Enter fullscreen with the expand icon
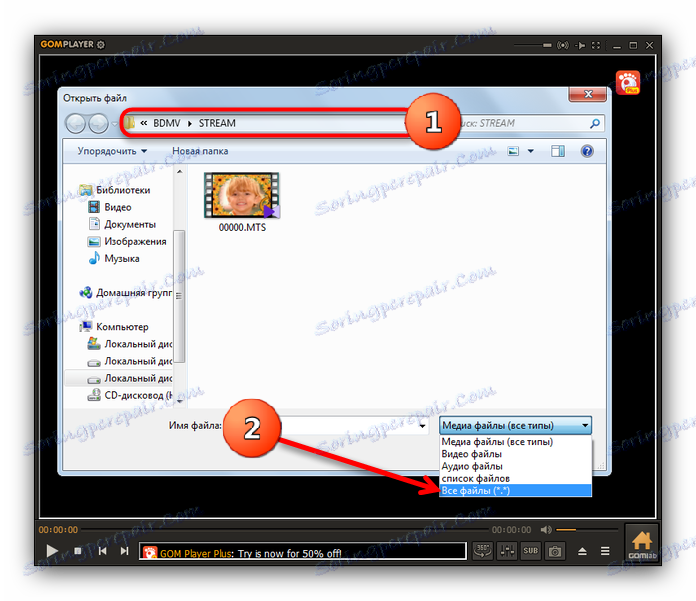The height and width of the screenshot is (601, 696). pyautogui.click(x=596, y=45)
